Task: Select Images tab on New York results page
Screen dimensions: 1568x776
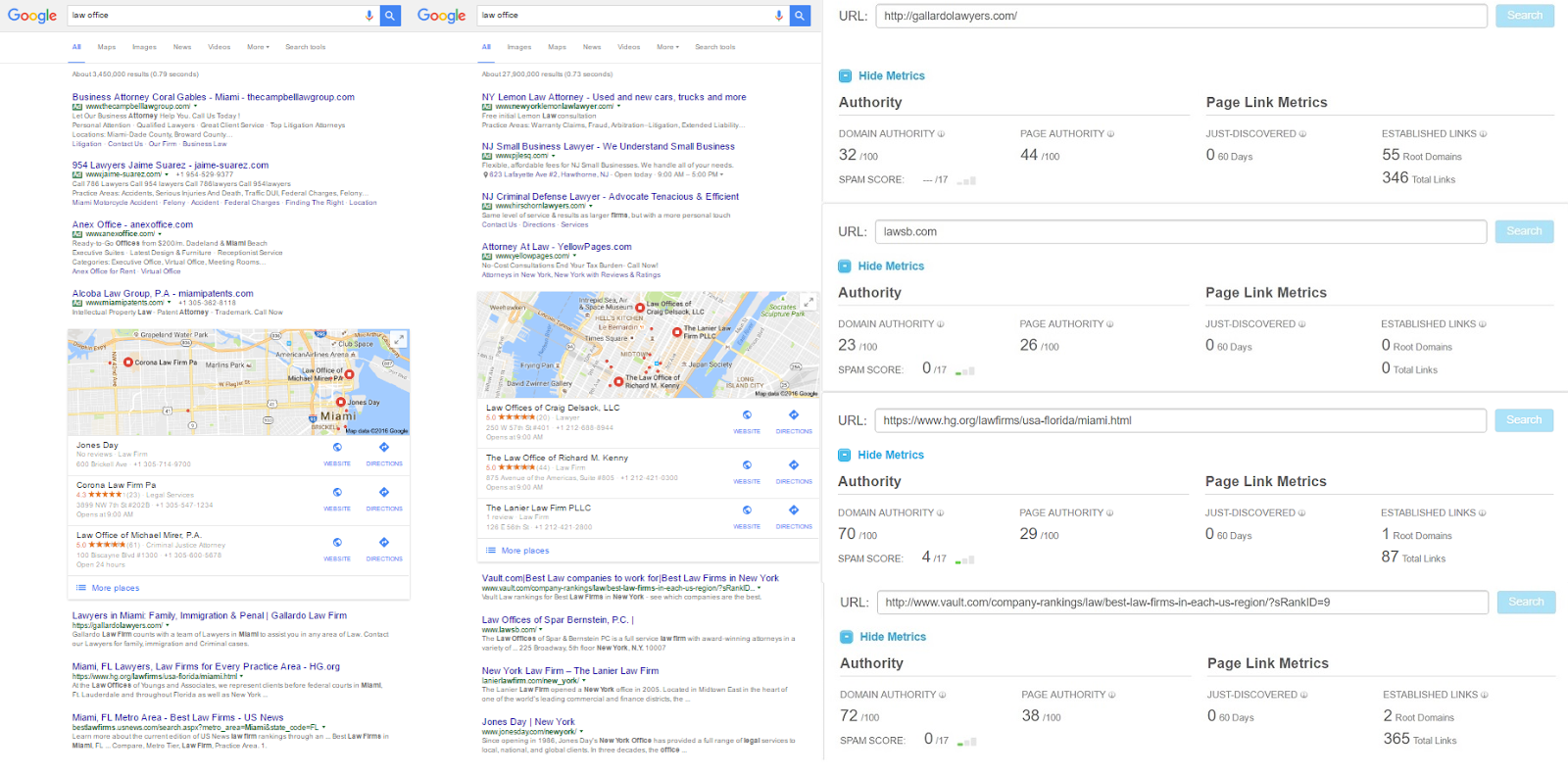Action: (519, 47)
